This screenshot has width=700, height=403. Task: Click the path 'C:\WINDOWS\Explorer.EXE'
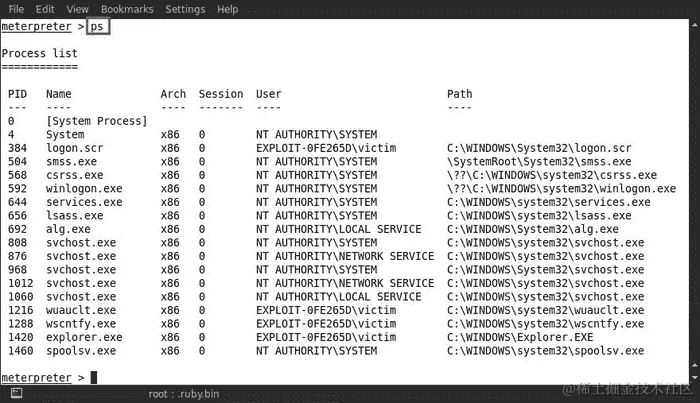coord(521,337)
